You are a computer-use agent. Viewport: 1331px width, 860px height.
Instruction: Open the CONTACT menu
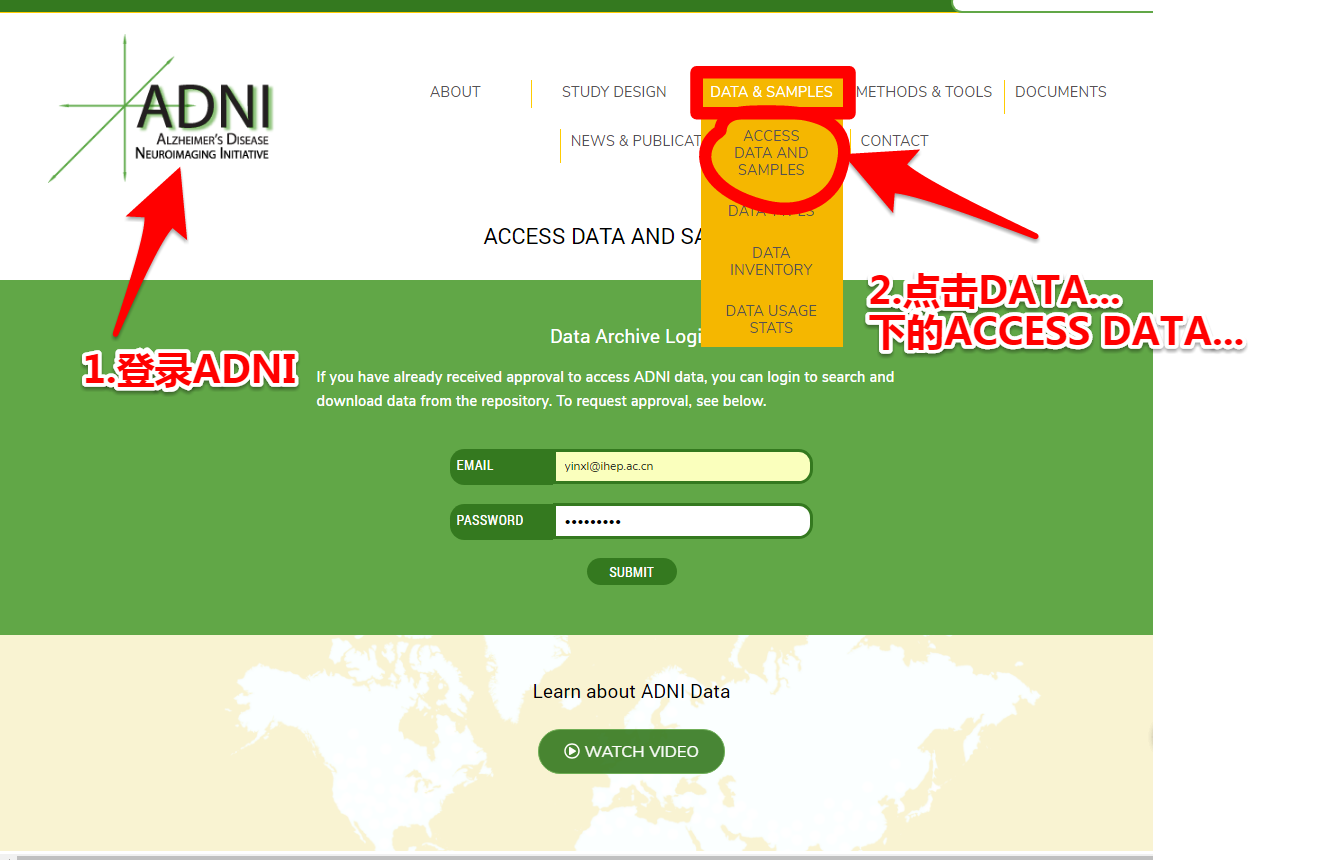893,140
